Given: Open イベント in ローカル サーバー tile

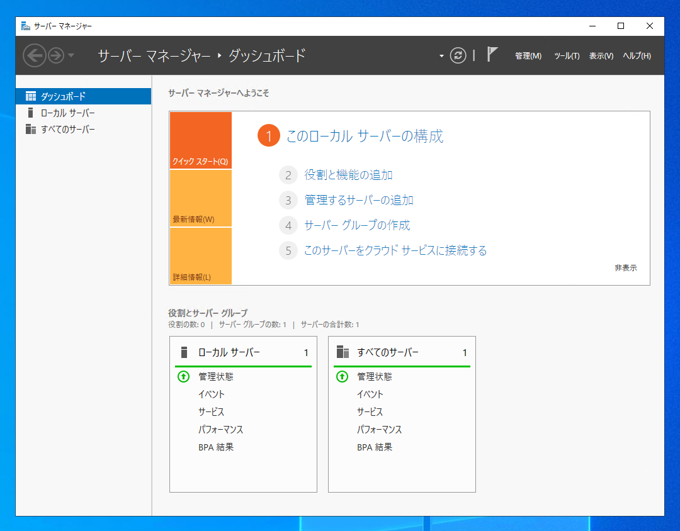Looking at the screenshot, I should [211, 394].
